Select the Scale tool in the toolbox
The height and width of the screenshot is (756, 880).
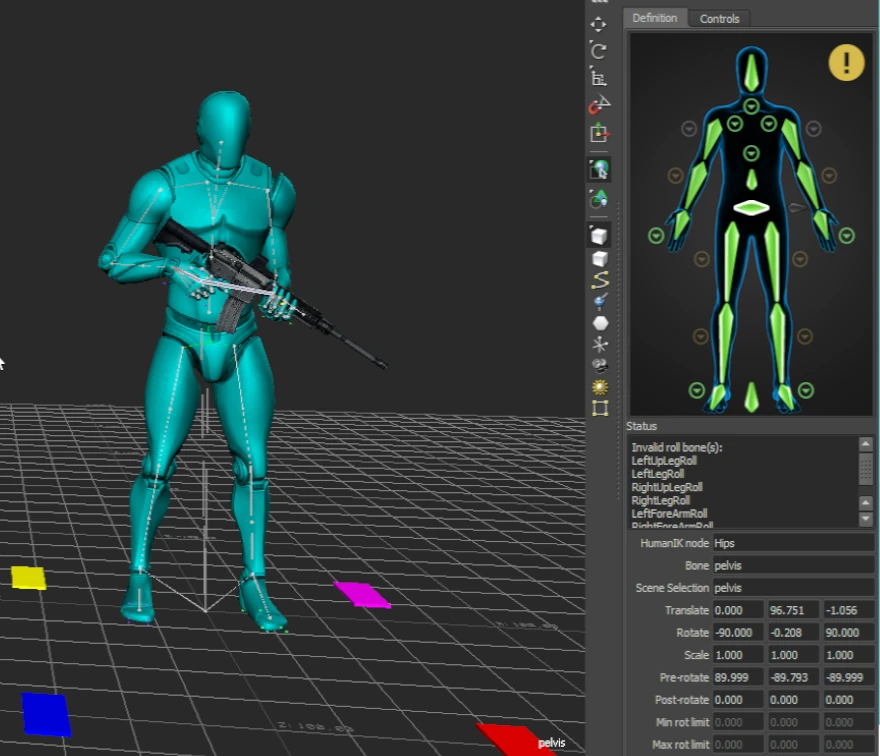point(599,77)
